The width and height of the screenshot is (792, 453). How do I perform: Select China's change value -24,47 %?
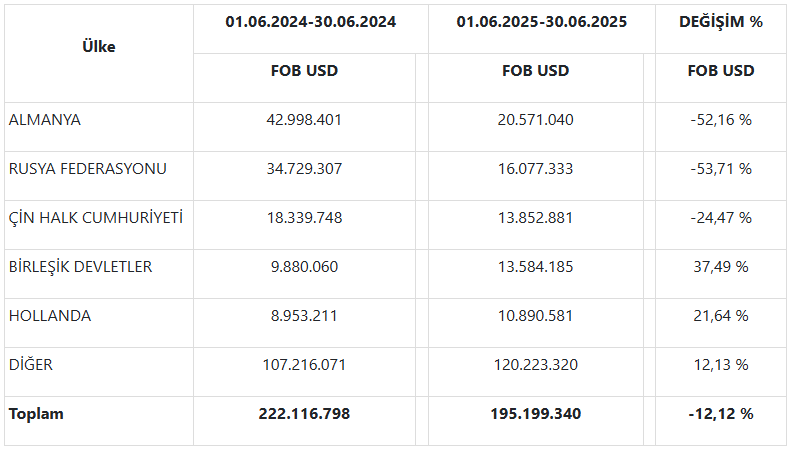coord(720,217)
